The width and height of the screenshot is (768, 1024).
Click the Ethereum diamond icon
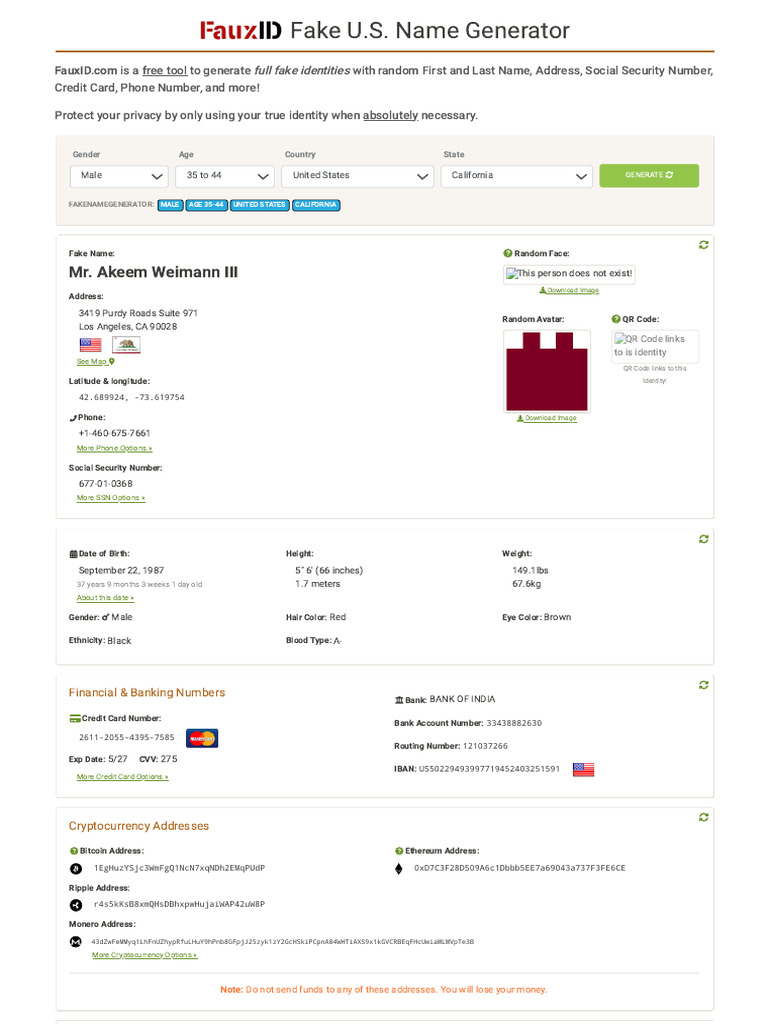(x=399, y=869)
